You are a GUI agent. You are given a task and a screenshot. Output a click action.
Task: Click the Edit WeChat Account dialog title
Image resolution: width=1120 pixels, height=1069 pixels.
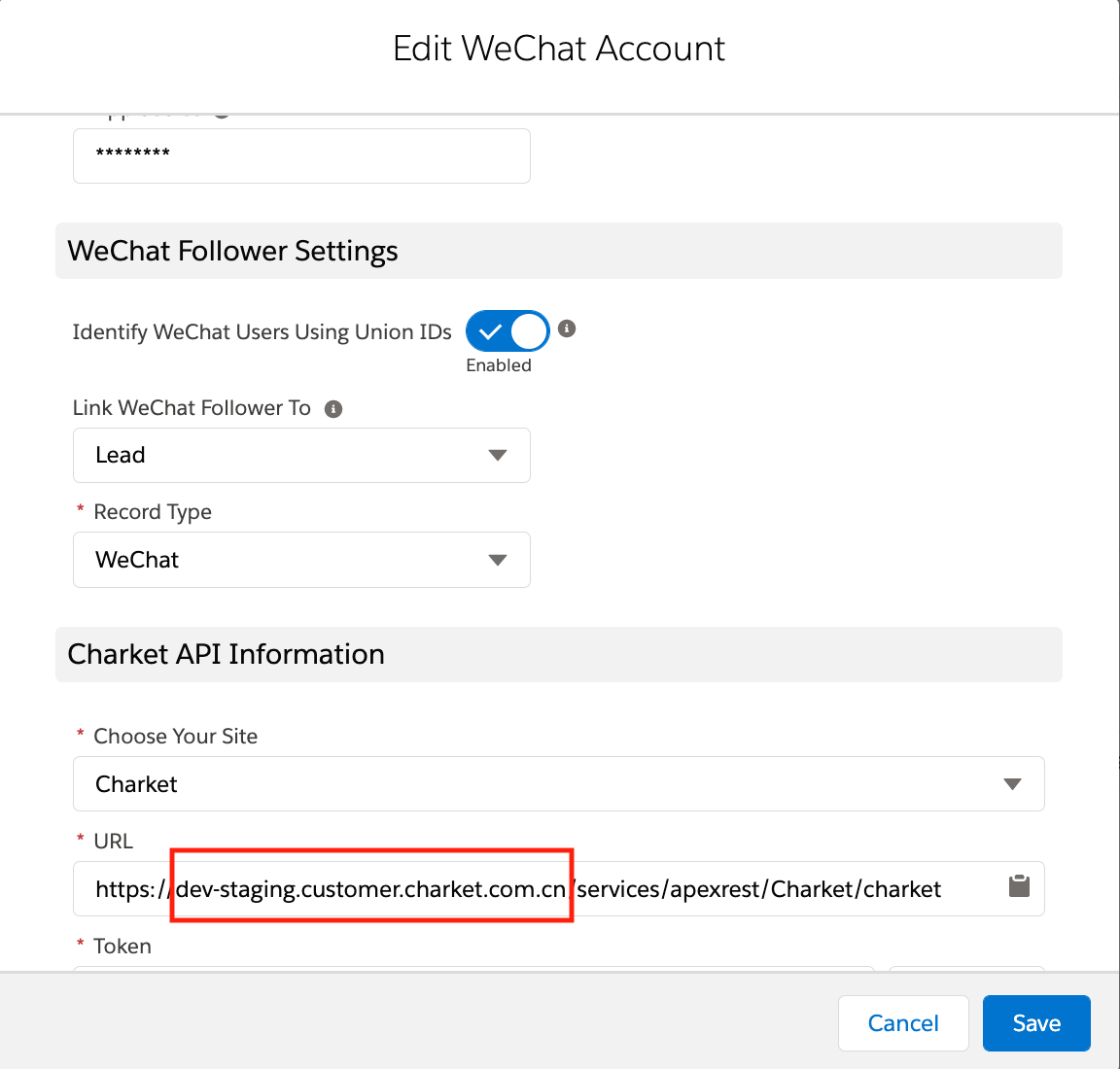pos(559,49)
